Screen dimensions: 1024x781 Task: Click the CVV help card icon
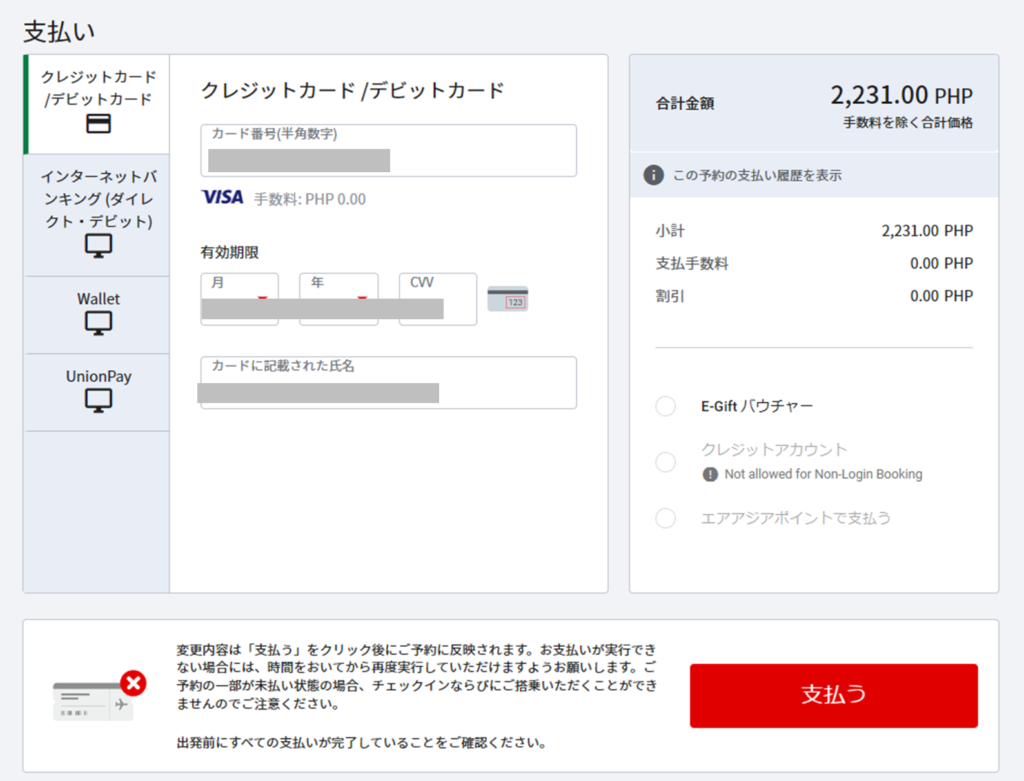507,298
